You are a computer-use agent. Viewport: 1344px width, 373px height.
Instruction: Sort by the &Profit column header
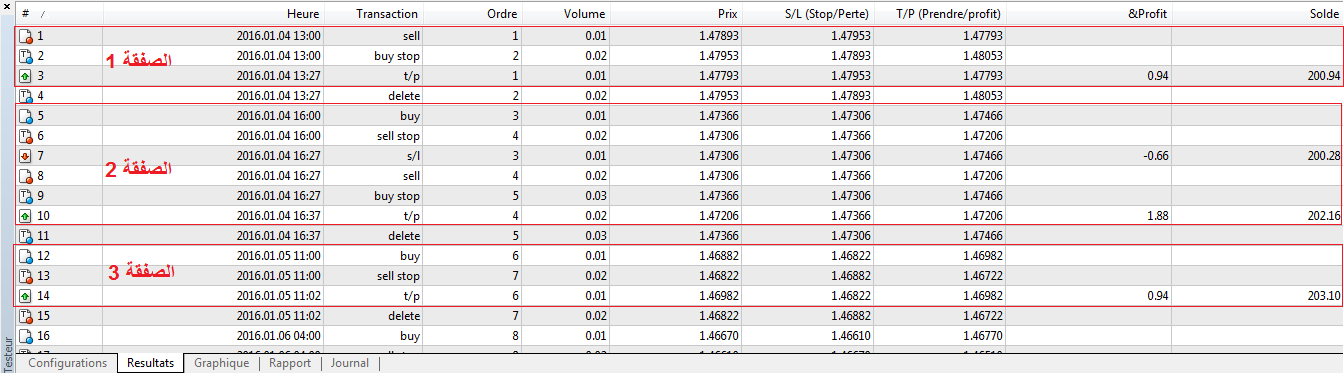1089,15
